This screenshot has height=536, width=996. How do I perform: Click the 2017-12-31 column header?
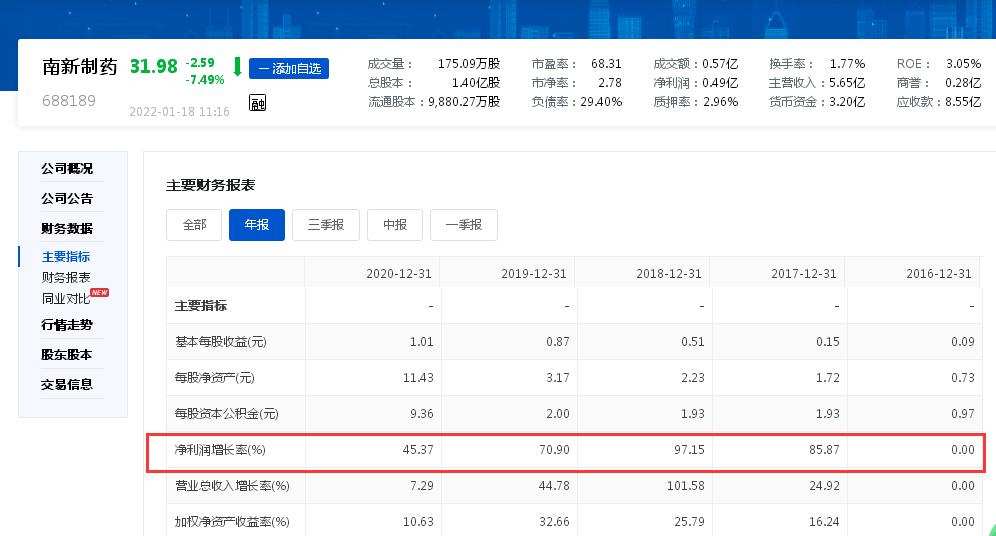pyautogui.click(x=804, y=274)
